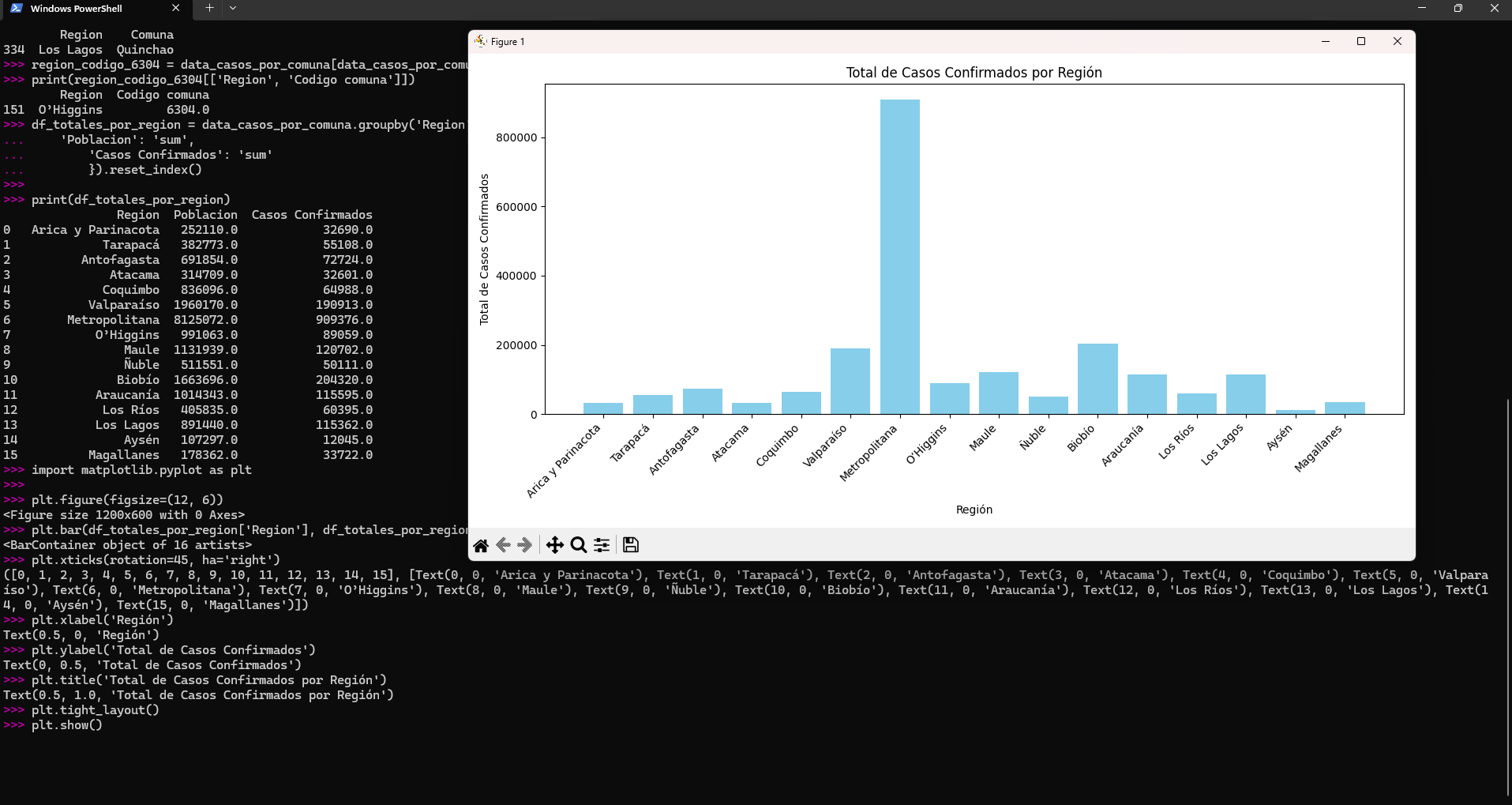Minimize the Figure 1 window
The image size is (1512, 805).
click(1326, 41)
